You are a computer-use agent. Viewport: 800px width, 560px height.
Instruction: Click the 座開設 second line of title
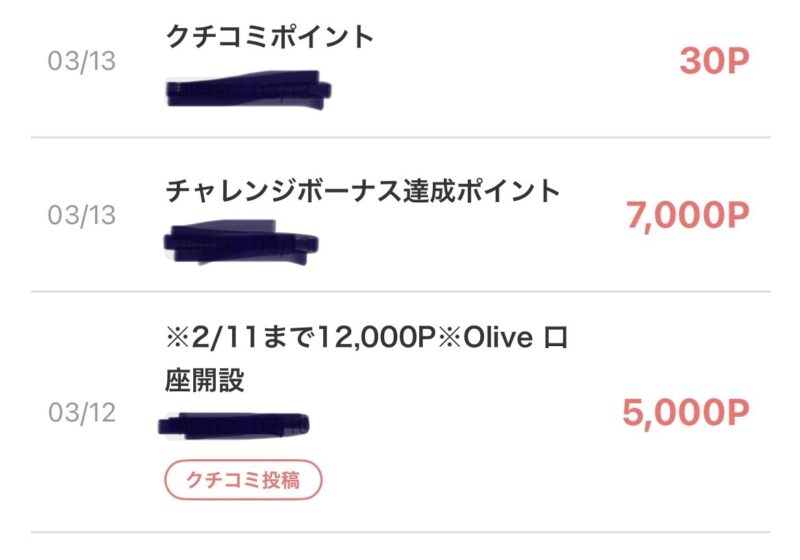click(x=205, y=380)
